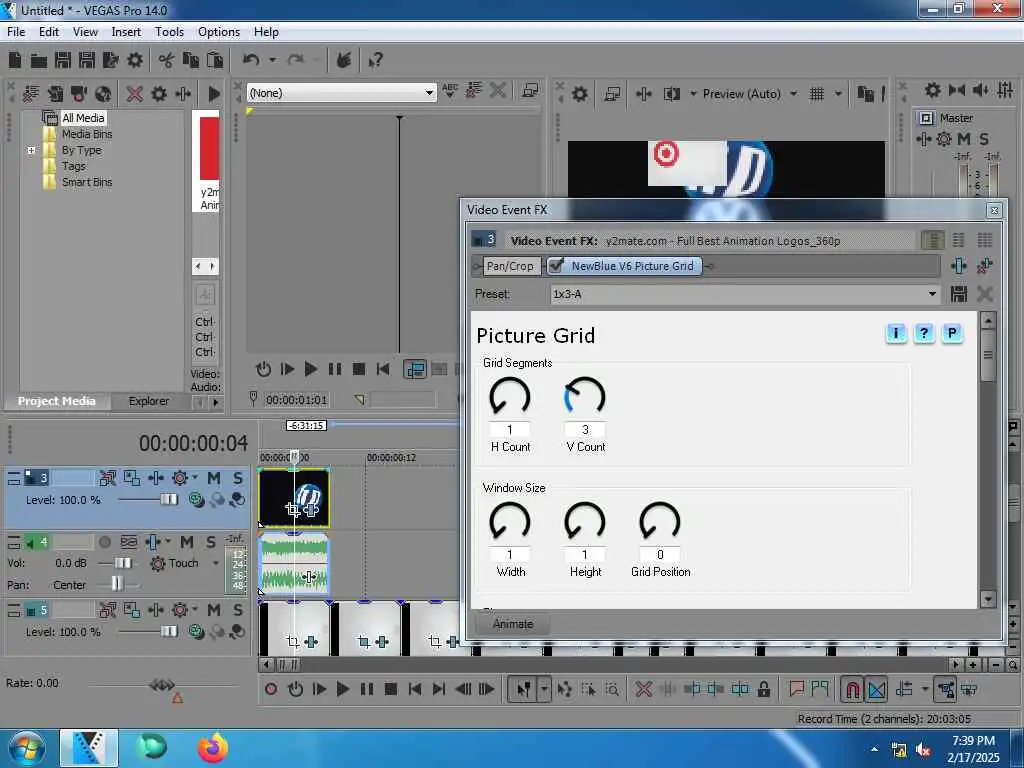Remove selected media with the red X in Project Media
Screen dimensions: 1024x768
[x=135, y=94]
